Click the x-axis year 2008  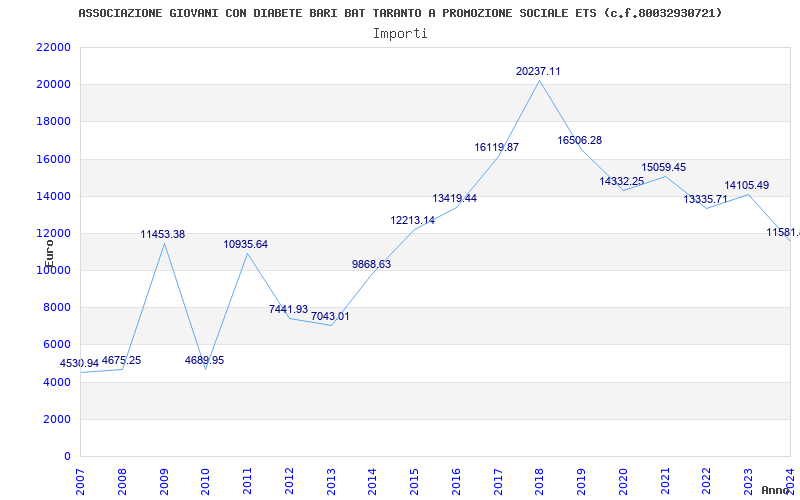click(122, 481)
